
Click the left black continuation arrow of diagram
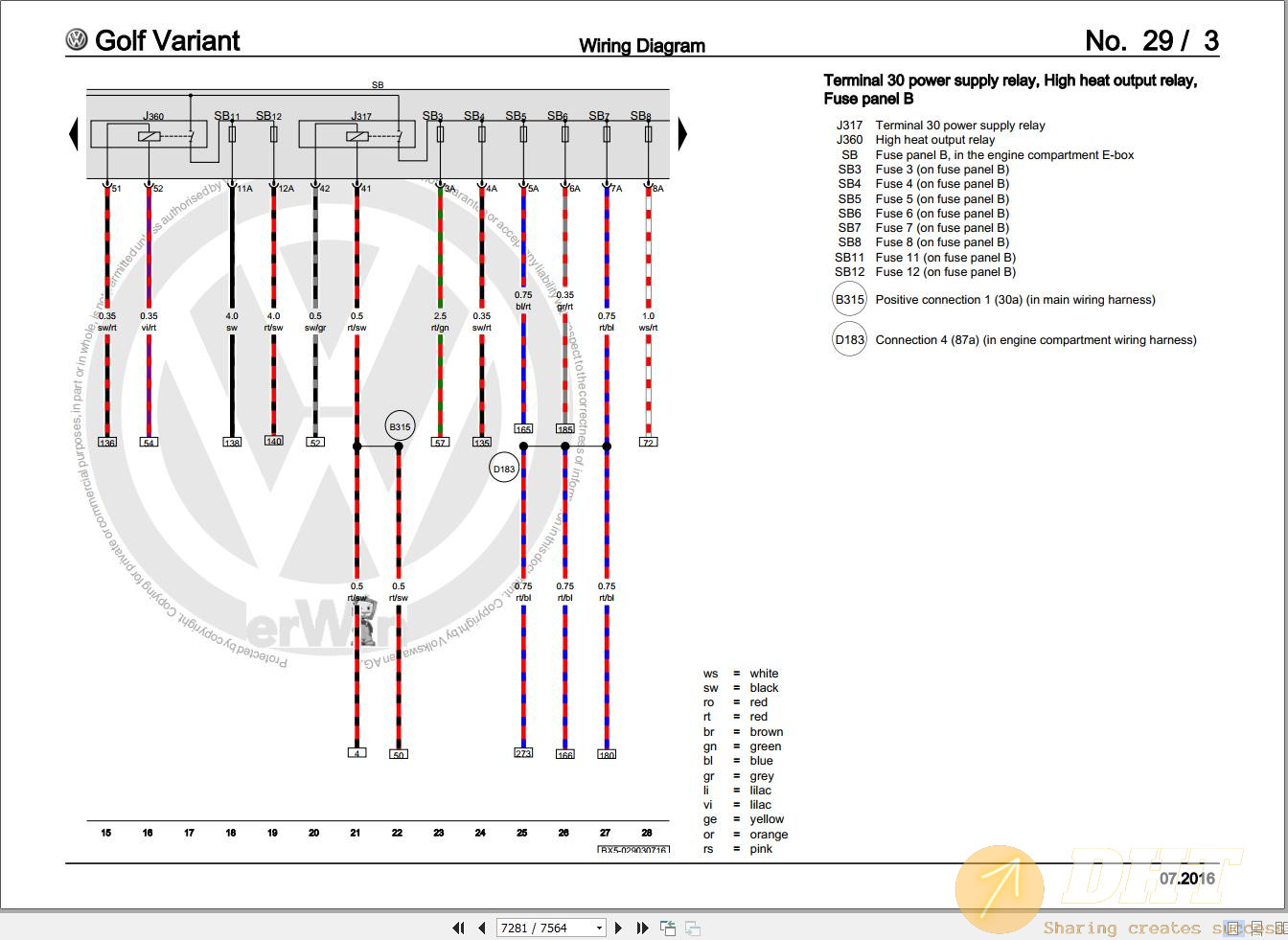(74, 133)
